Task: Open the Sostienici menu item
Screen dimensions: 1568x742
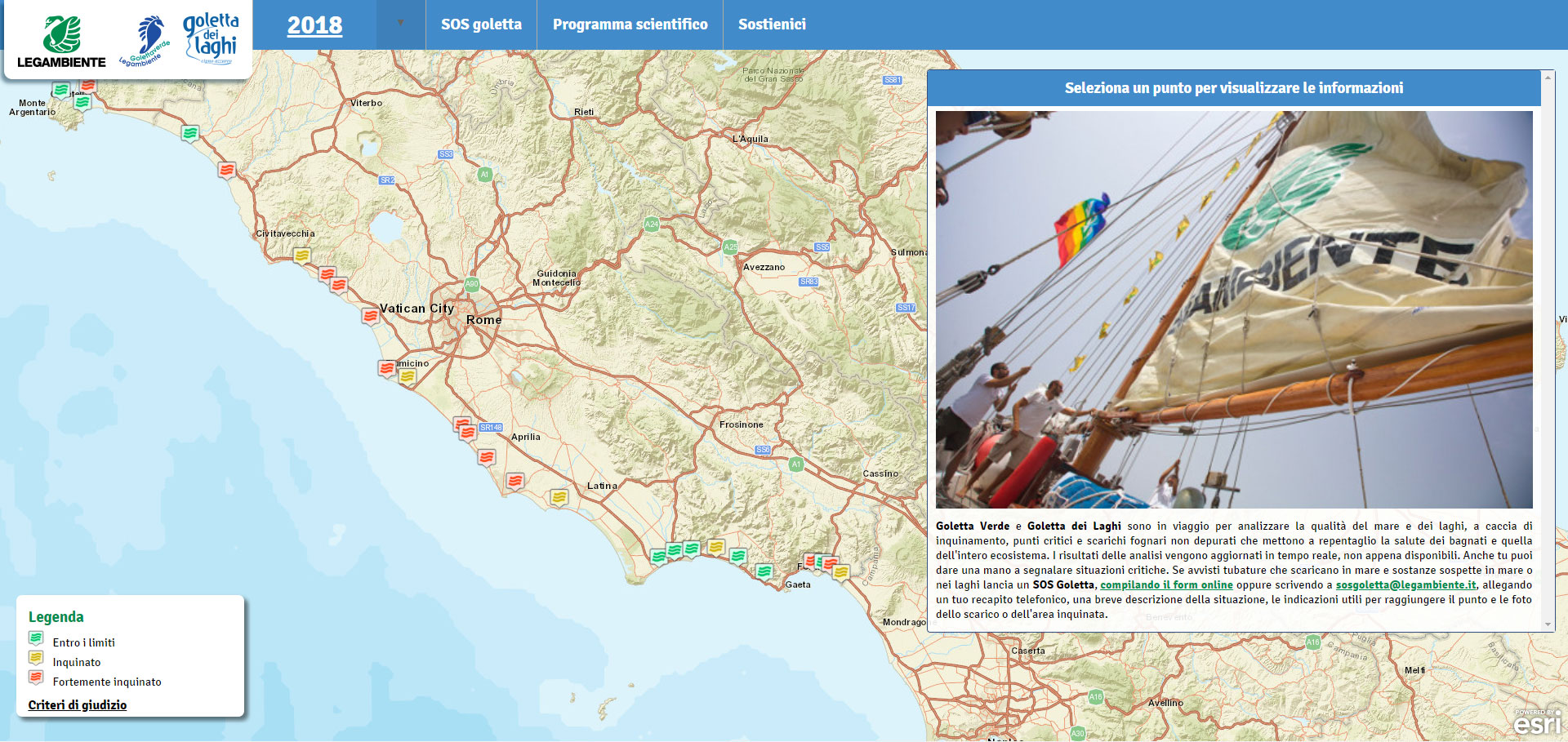Action: 772,24
